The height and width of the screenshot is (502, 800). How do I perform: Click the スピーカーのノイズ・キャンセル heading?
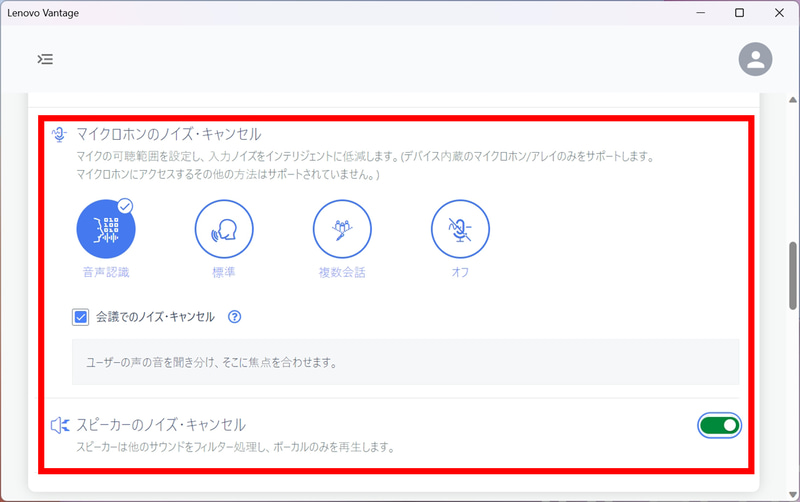click(x=161, y=425)
